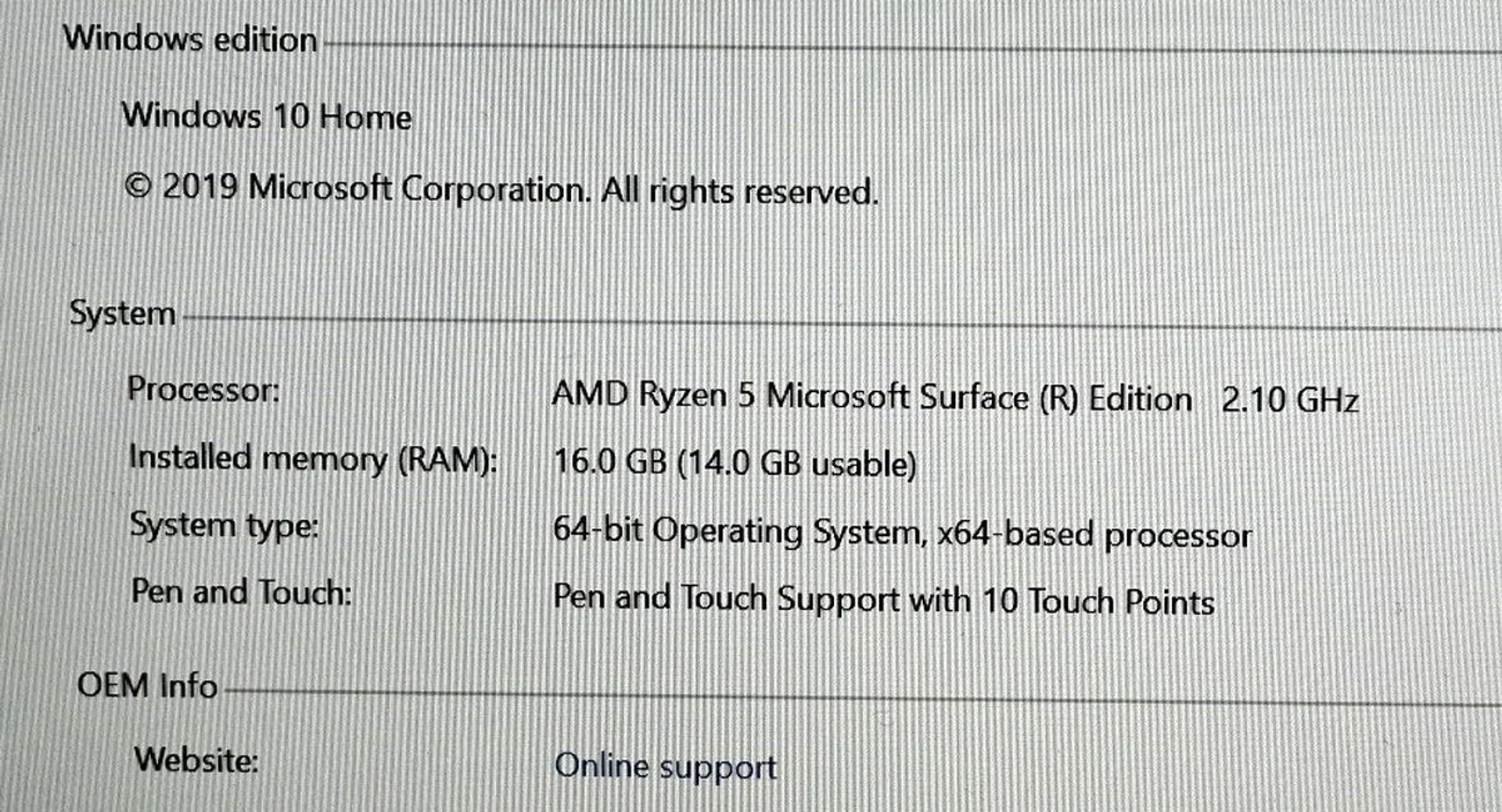Viewport: 1502px width, 812px height.
Task: Click the 2.10 GHz processor speed
Action: pyautogui.click(x=1290, y=401)
